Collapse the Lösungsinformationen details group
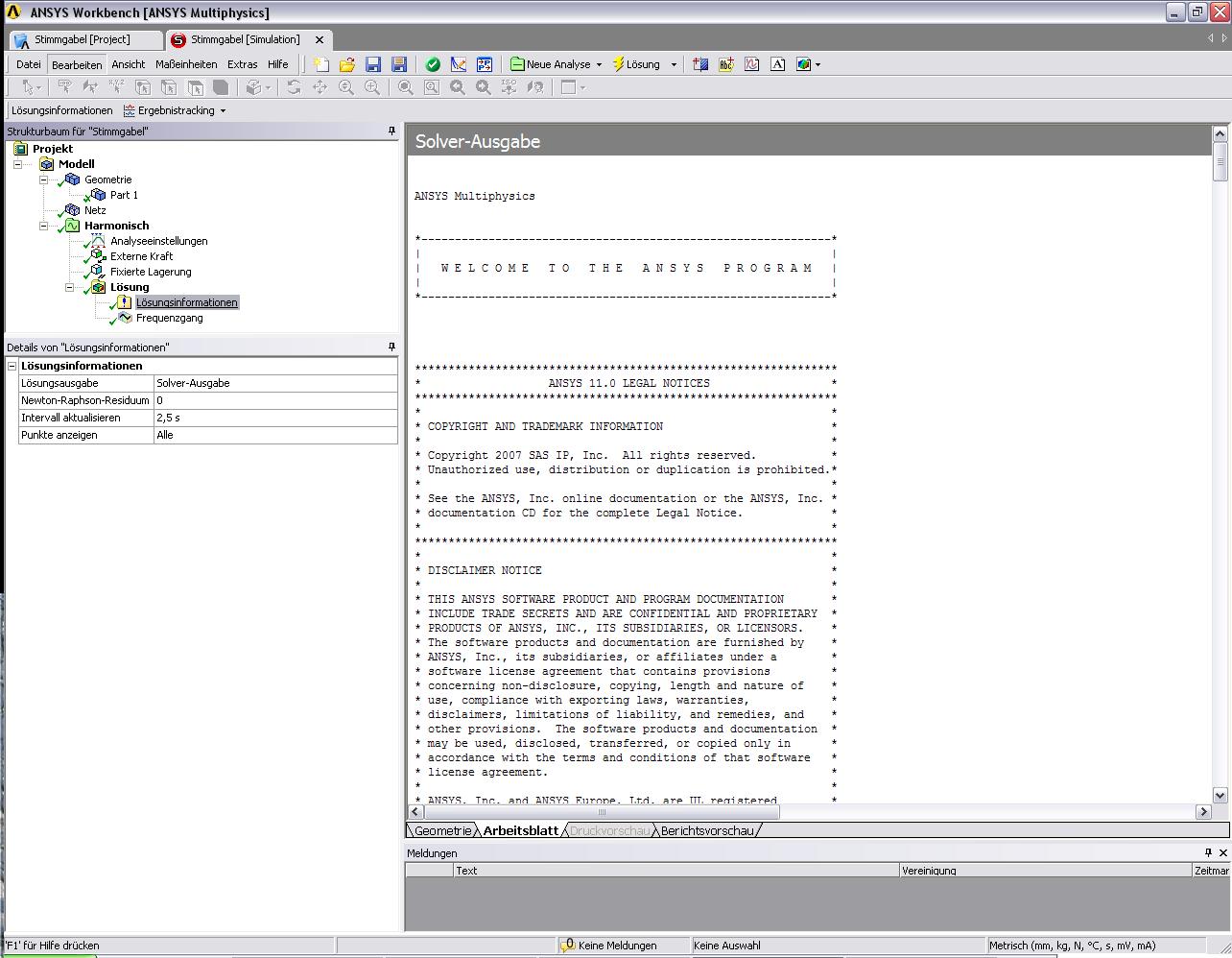Image resolution: width=1232 pixels, height=958 pixels. 12,366
